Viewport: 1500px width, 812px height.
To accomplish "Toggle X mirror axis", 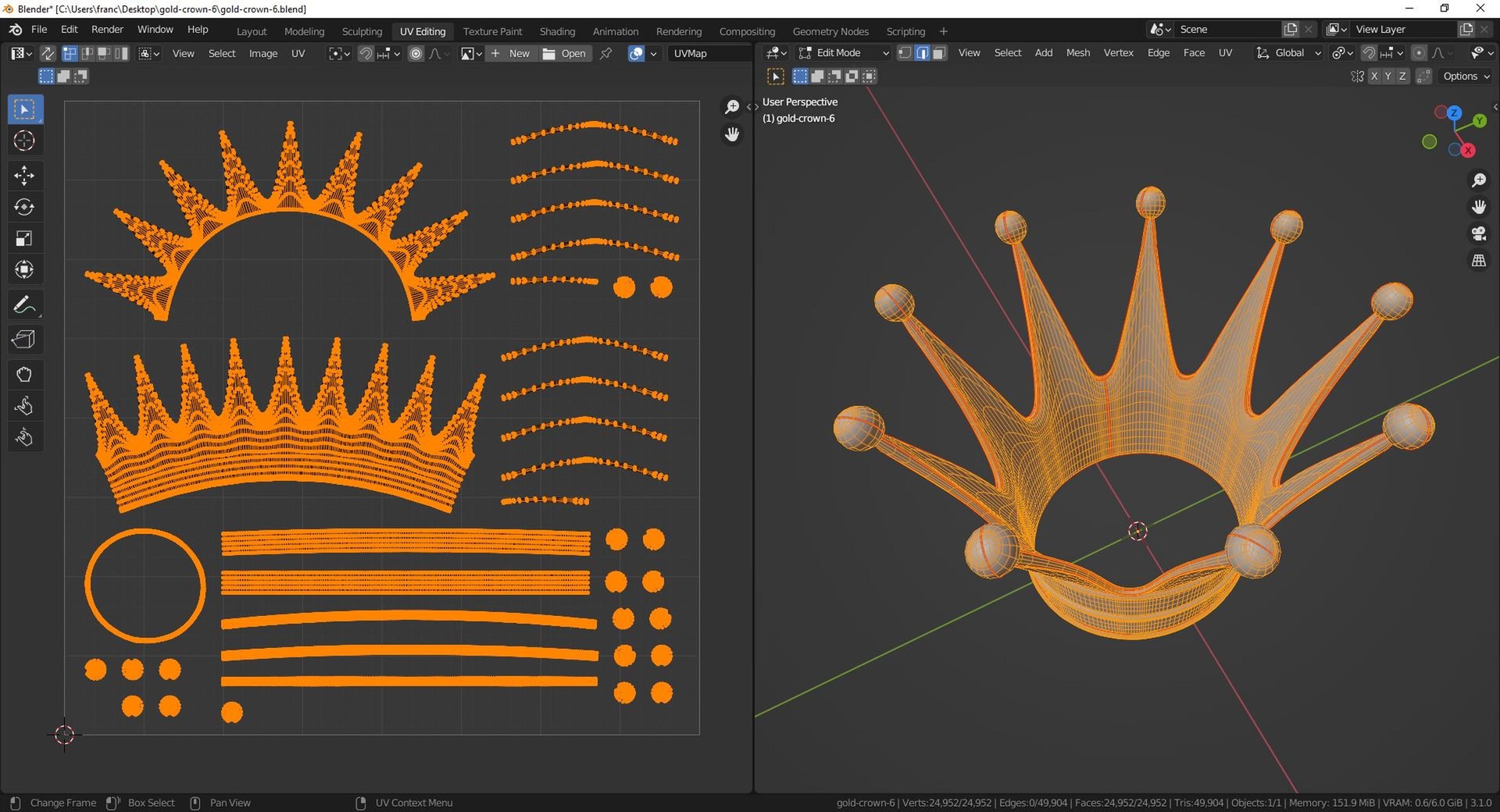I will 1374,76.
